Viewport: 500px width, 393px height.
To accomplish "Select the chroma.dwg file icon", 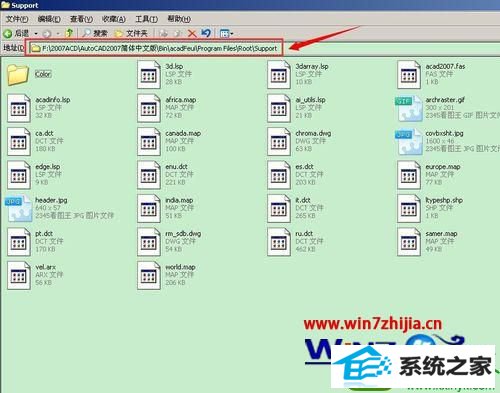I will point(279,141).
